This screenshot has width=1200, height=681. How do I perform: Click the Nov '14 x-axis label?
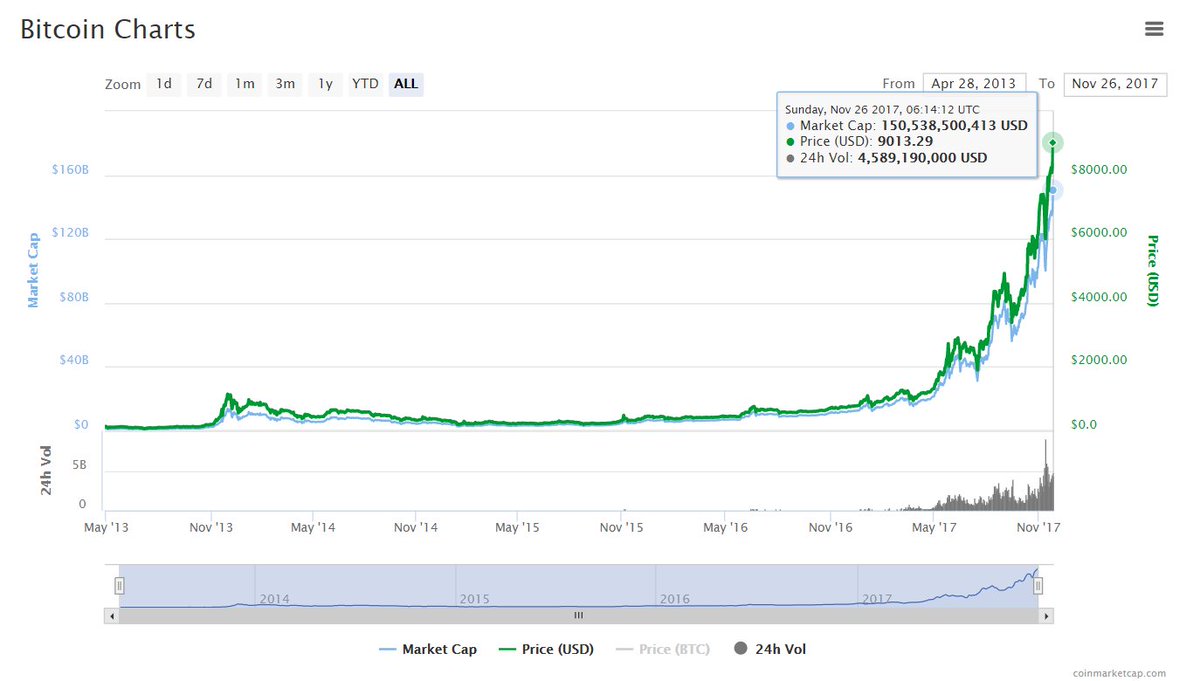coord(417,527)
